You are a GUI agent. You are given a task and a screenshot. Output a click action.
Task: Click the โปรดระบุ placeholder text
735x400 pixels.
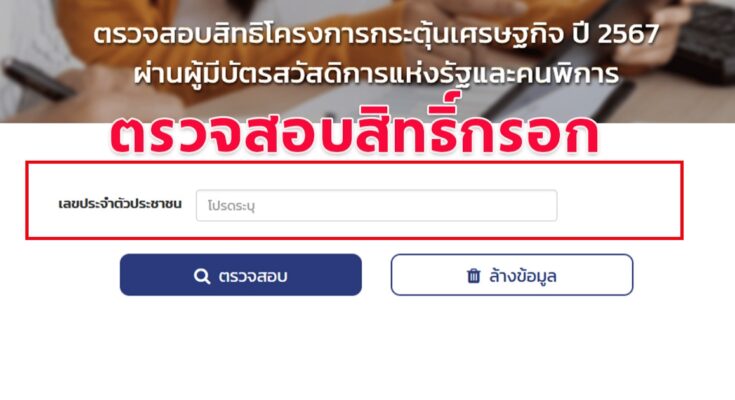(231, 206)
